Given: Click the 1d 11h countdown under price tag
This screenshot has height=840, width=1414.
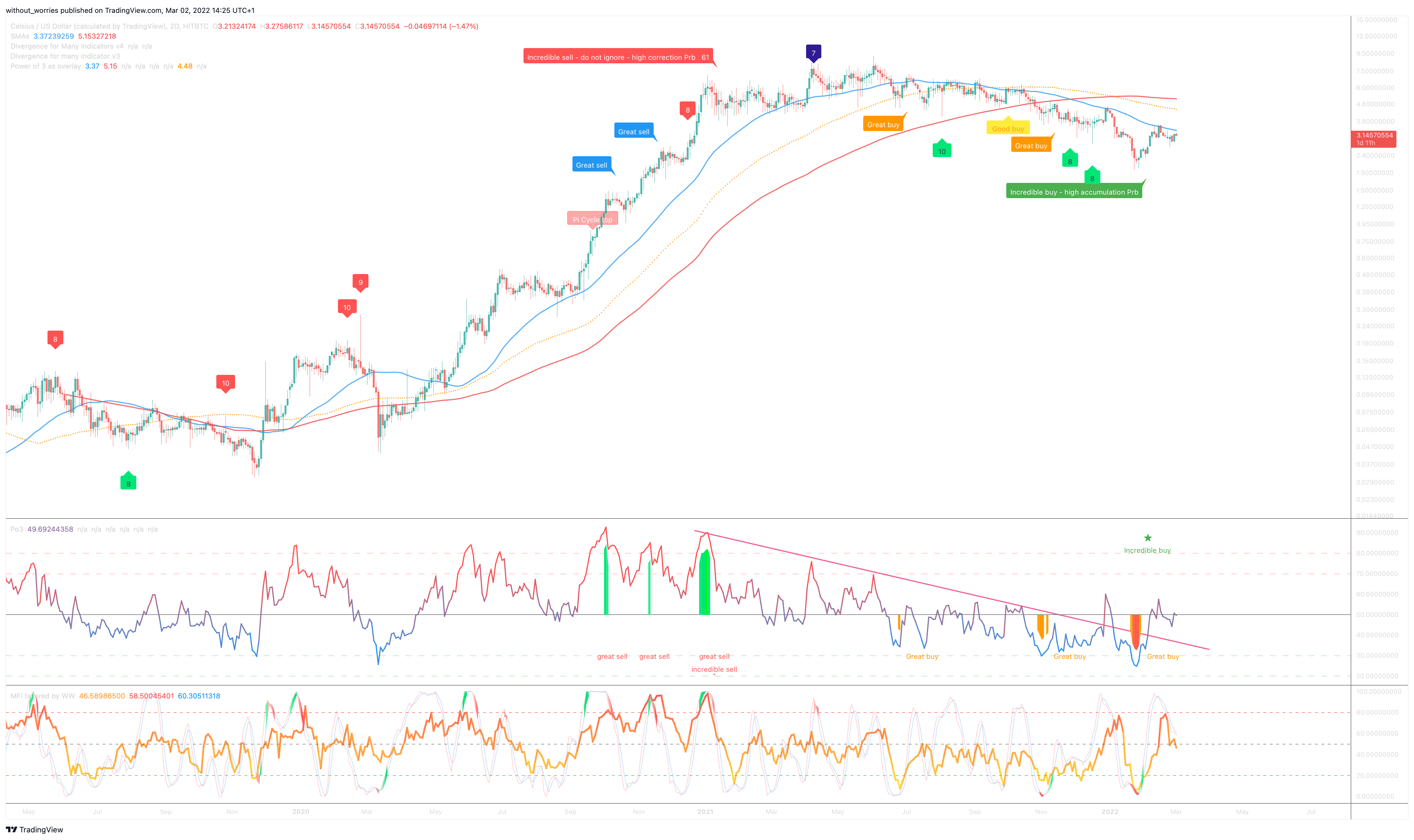Looking at the screenshot, I should click(1365, 143).
